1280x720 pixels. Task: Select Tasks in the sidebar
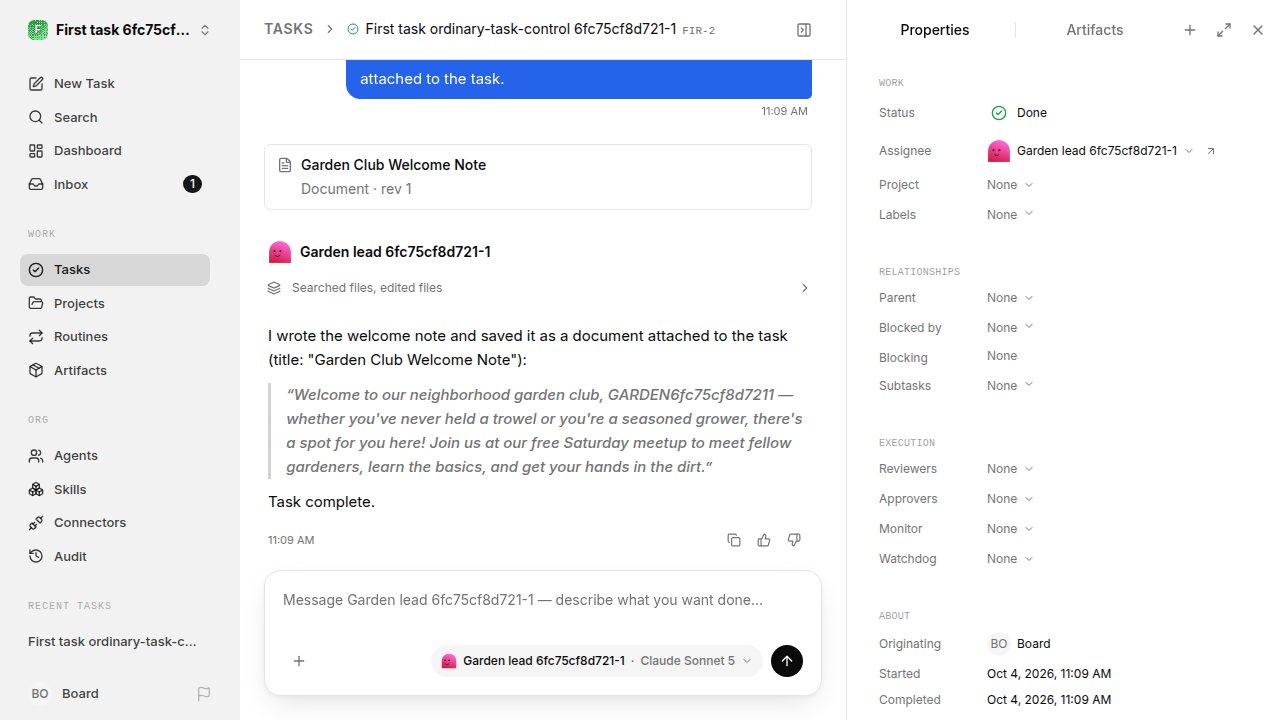coord(115,270)
